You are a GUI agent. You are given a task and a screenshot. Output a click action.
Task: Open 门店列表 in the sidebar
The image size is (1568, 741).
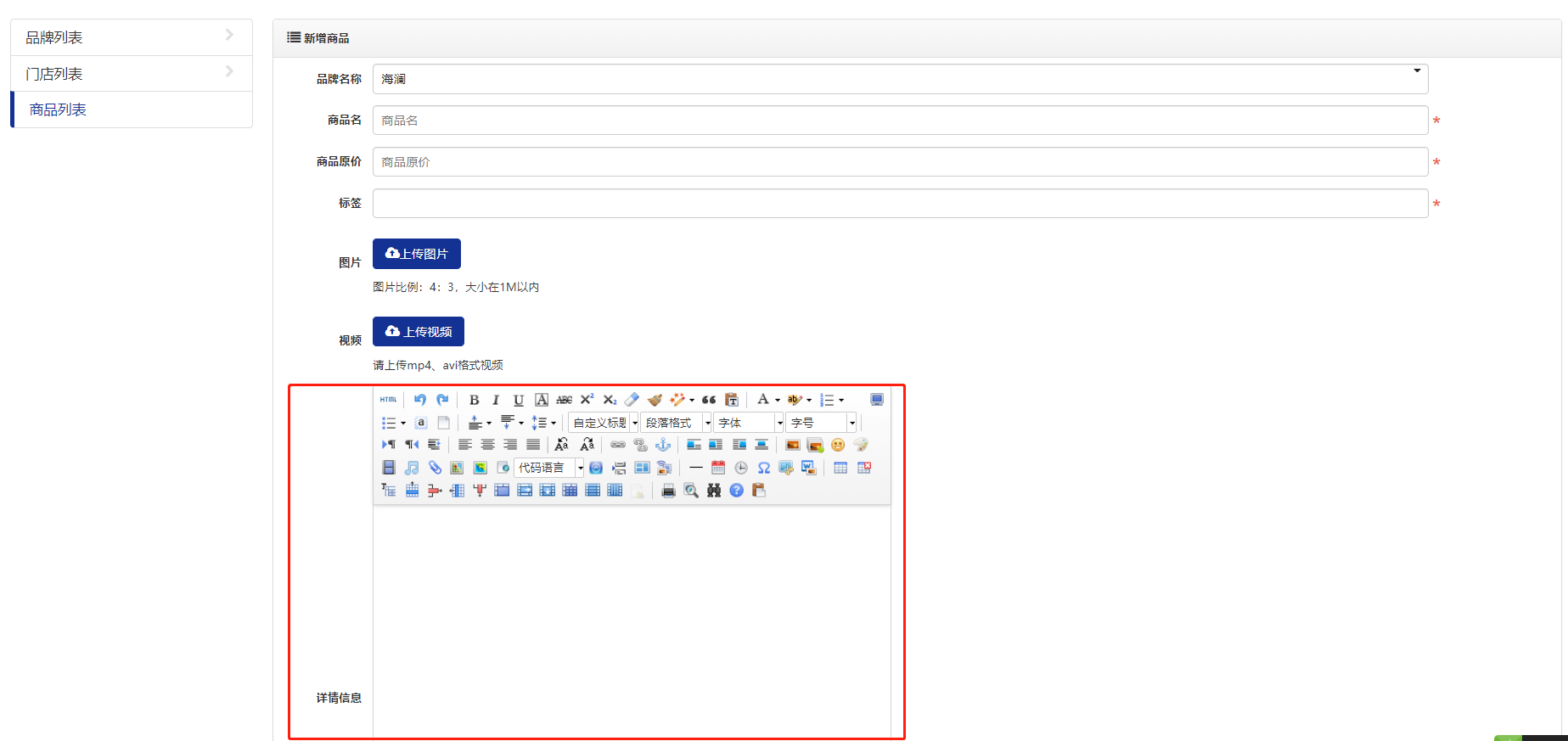pyautogui.click(x=132, y=74)
